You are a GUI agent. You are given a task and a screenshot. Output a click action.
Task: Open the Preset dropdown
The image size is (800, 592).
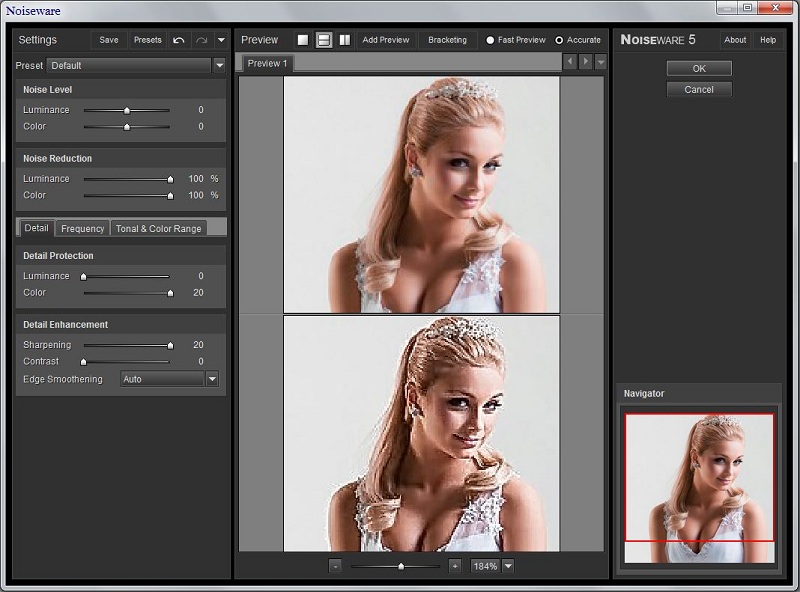[x=219, y=65]
